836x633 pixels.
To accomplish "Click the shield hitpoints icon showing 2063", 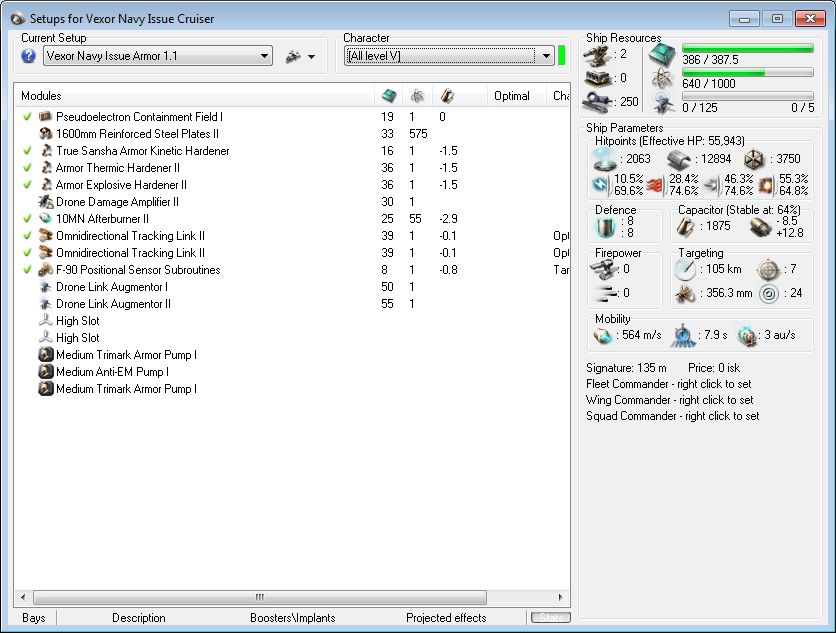I will point(605,158).
